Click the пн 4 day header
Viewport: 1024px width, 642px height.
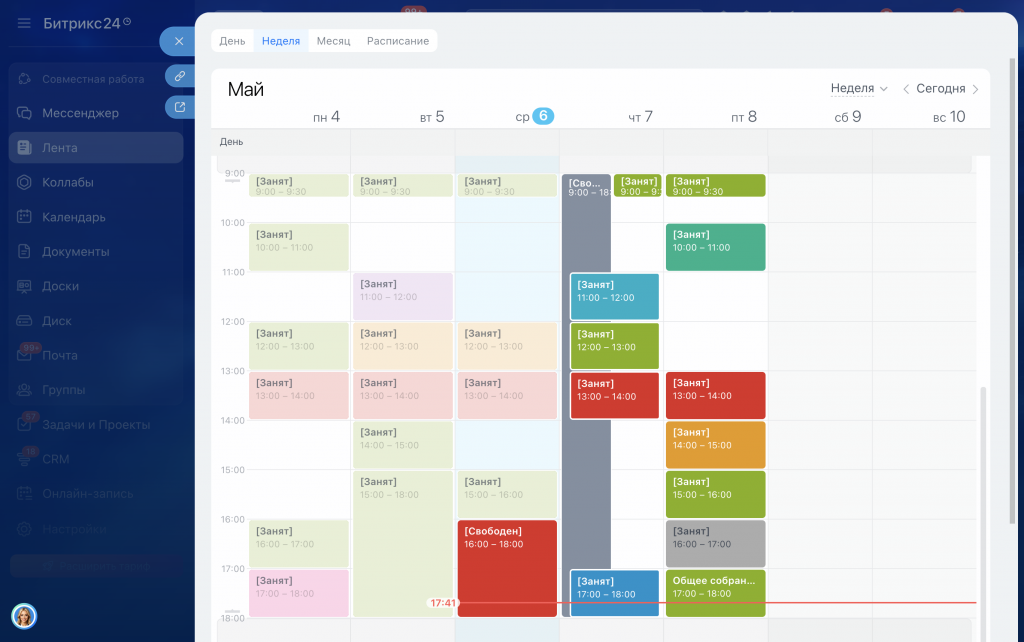326,117
